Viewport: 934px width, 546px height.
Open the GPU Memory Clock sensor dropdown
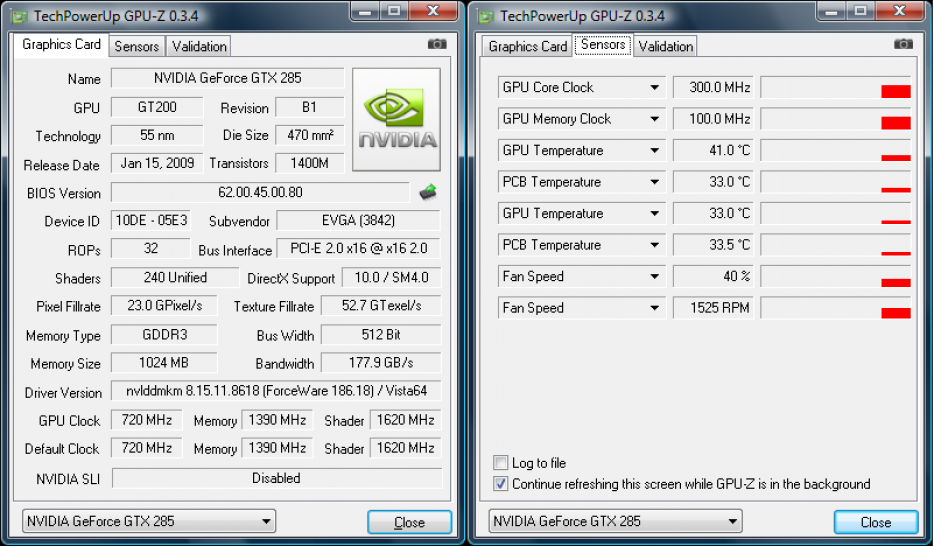(x=655, y=119)
